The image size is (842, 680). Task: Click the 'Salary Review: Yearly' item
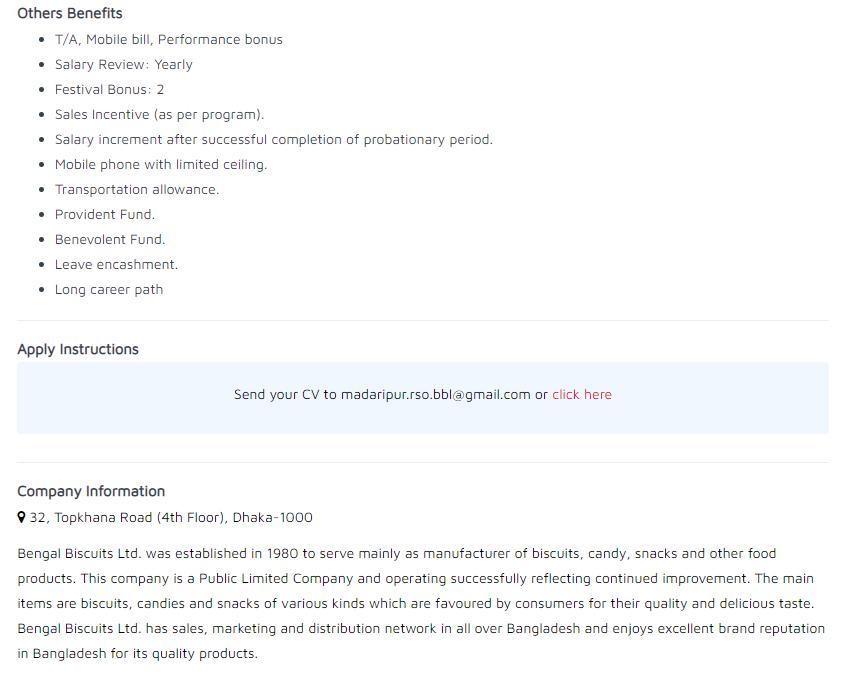[124, 64]
